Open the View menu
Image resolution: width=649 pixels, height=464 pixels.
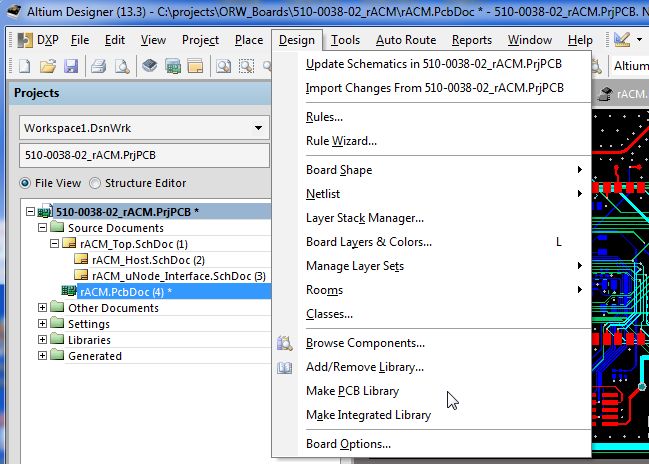point(153,40)
